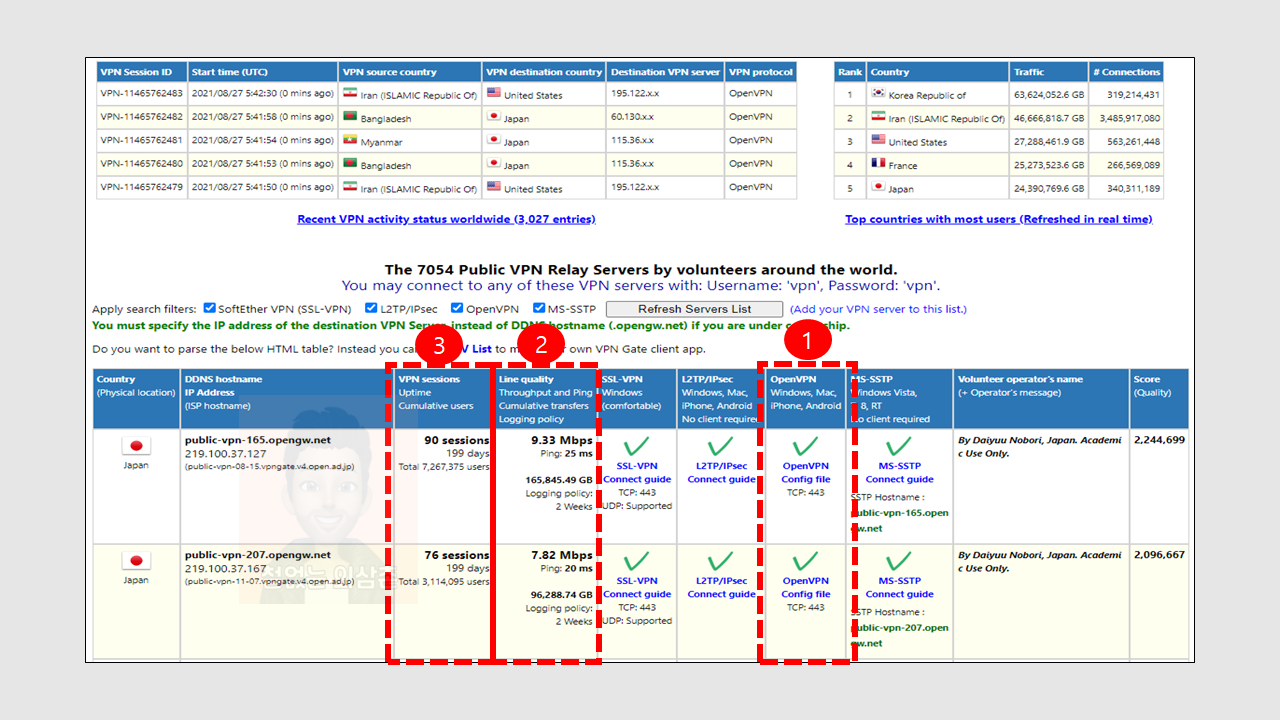Open Recent VPN activity status worldwide link

pos(446,219)
